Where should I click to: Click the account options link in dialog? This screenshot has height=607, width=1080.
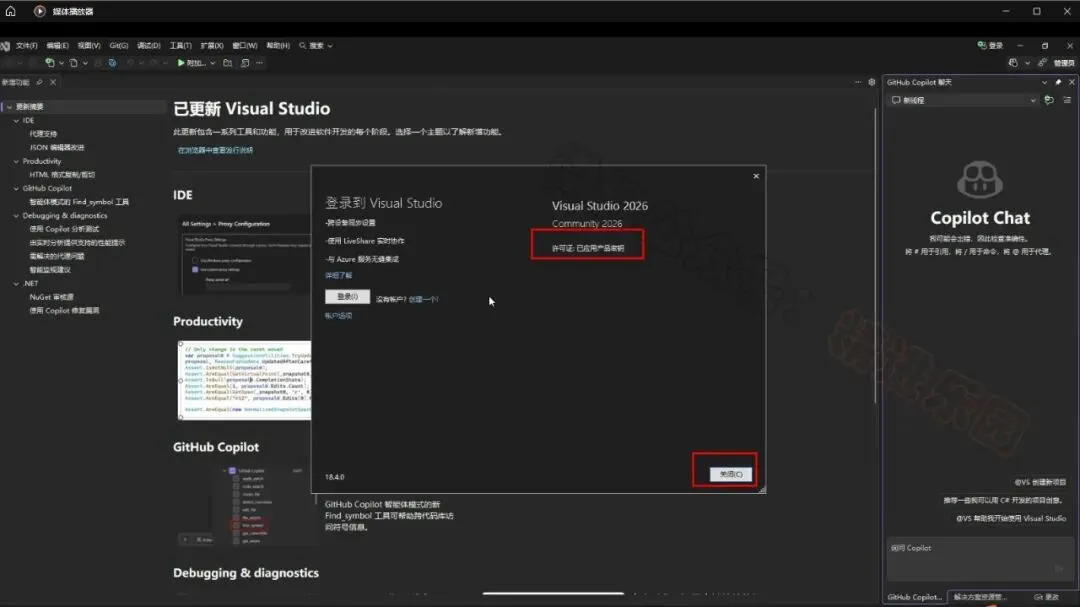click(x=338, y=316)
